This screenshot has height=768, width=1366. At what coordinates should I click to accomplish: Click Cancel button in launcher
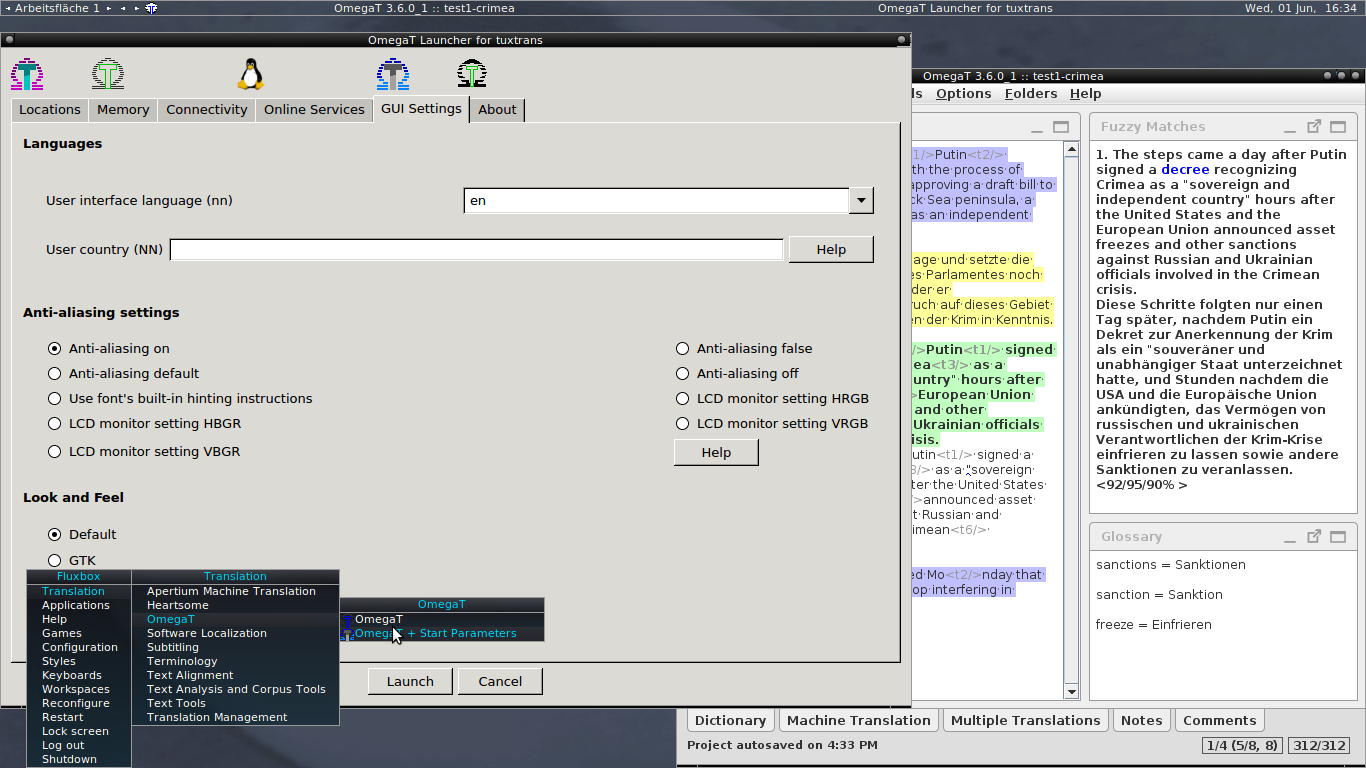click(500, 682)
